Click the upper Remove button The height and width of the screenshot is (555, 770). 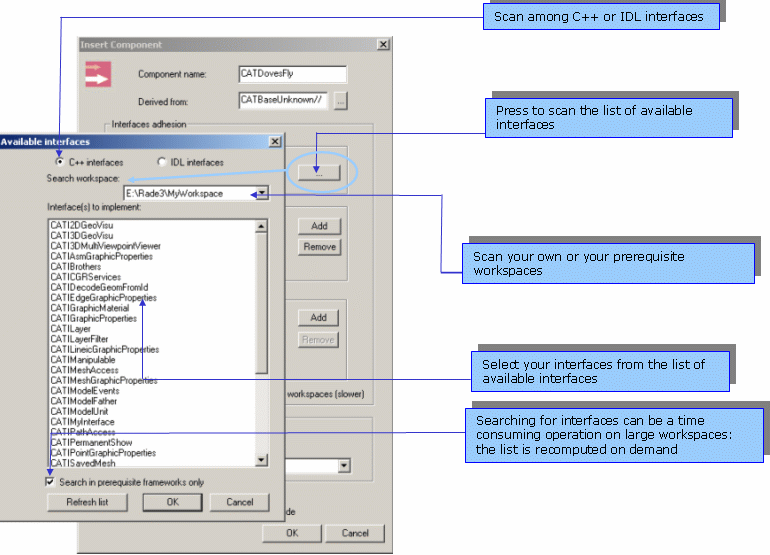tap(319, 247)
